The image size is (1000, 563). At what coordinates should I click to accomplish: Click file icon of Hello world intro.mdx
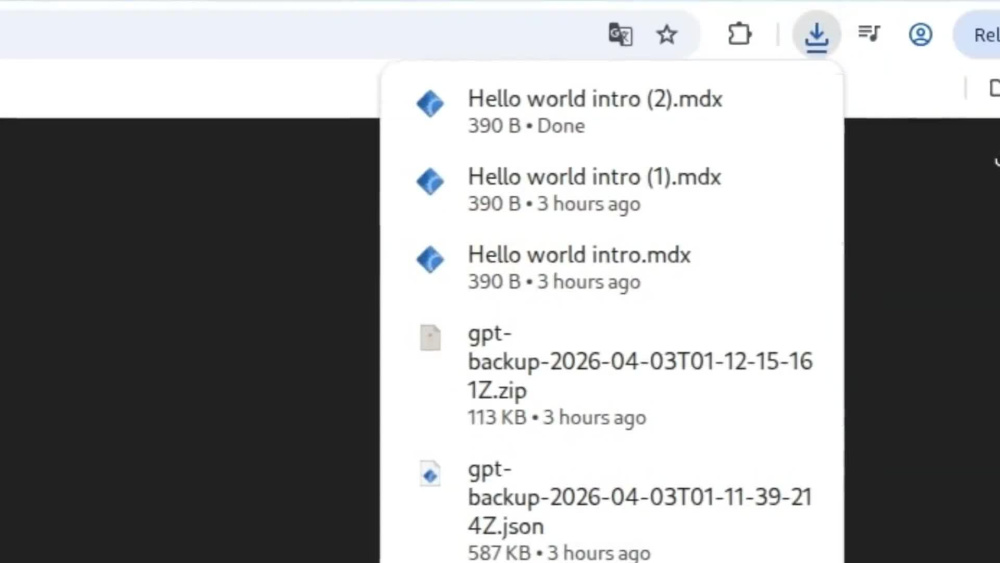coord(430,260)
